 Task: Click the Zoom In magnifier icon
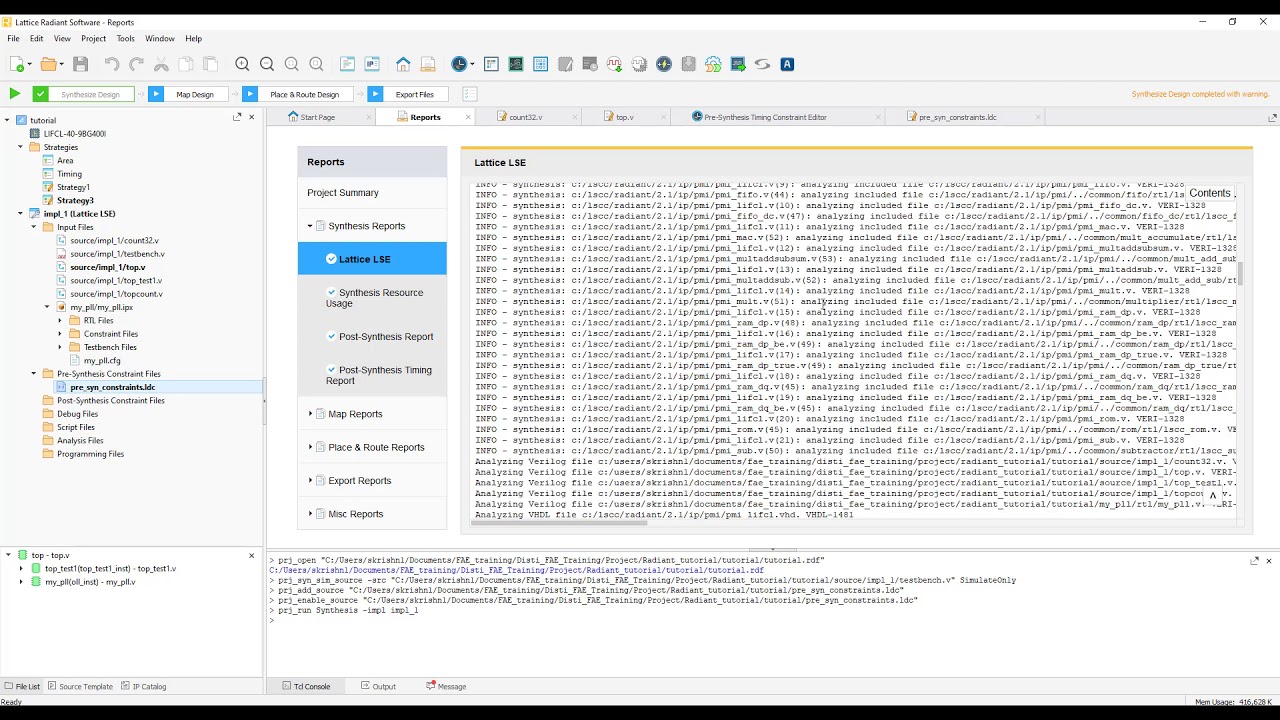[242, 64]
